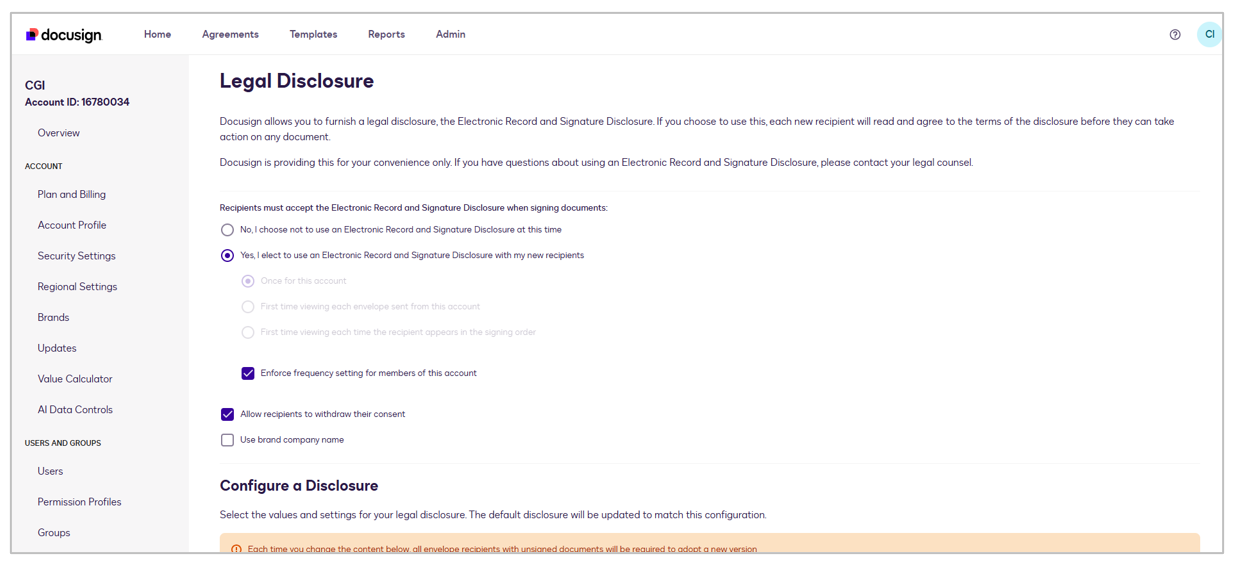Go to the Agreements tab
Viewport: 1234px width, 561px height.
[x=230, y=35]
